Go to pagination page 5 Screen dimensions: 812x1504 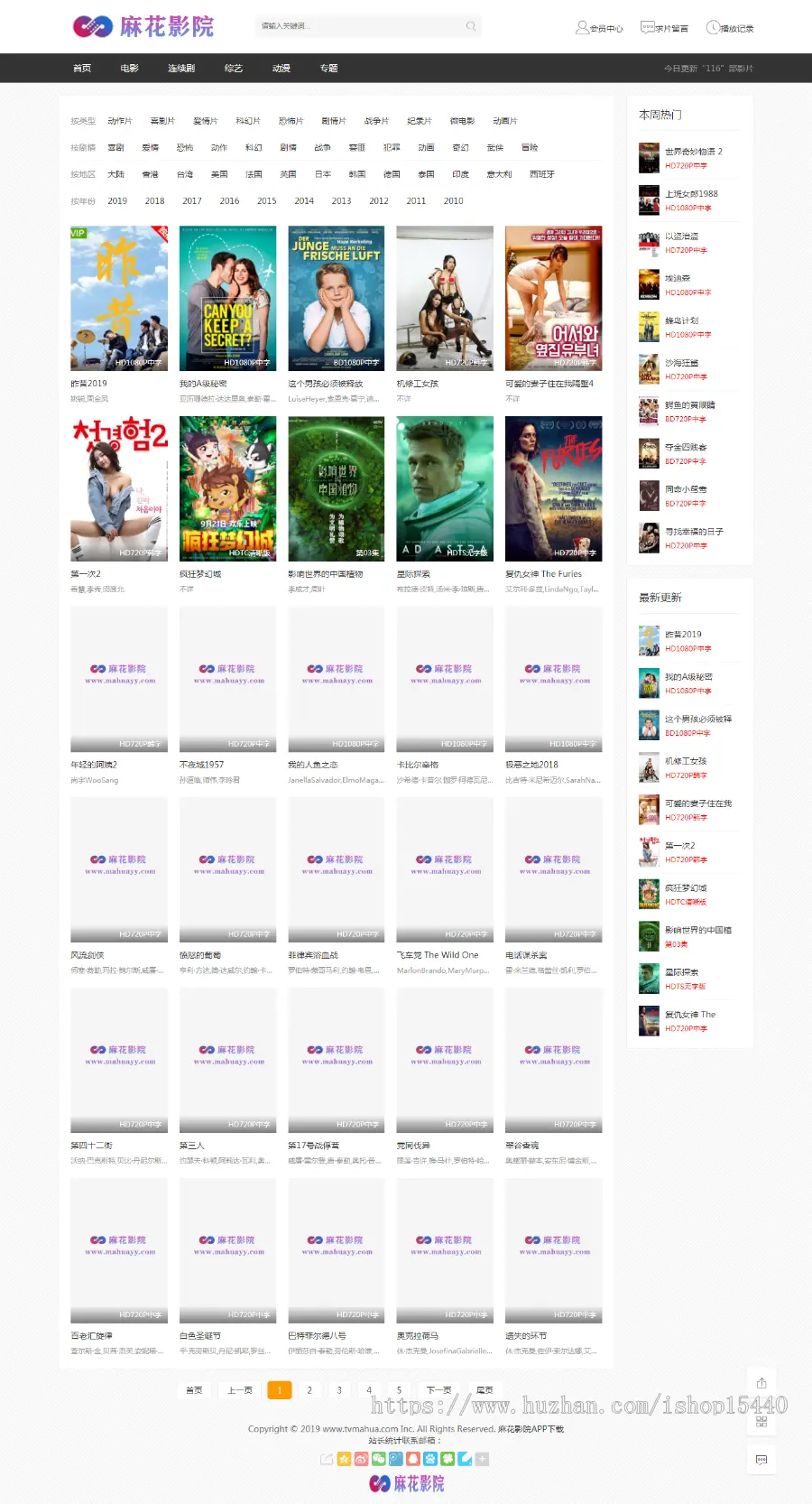tap(399, 1390)
